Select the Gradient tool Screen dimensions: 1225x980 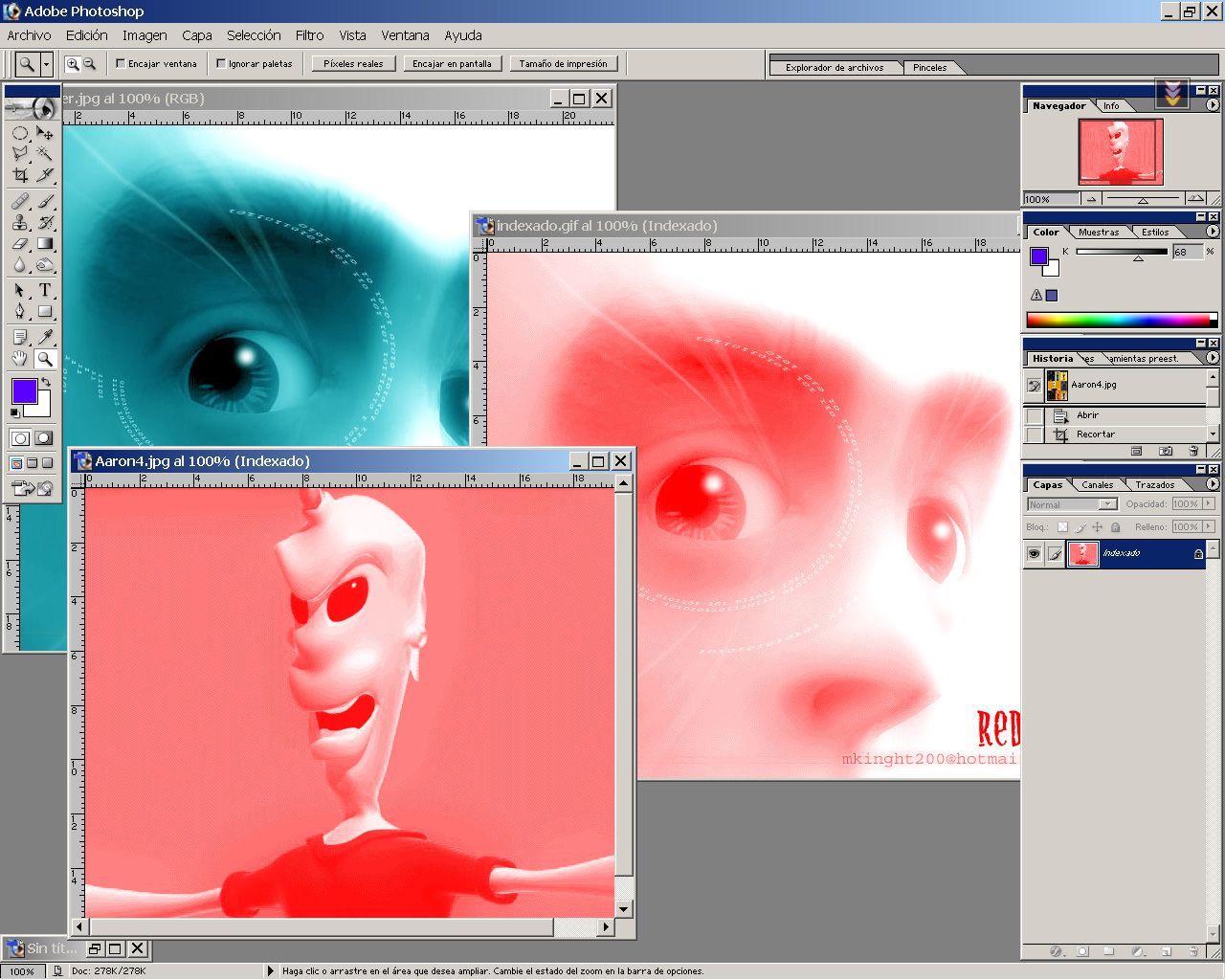pyautogui.click(x=45, y=243)
